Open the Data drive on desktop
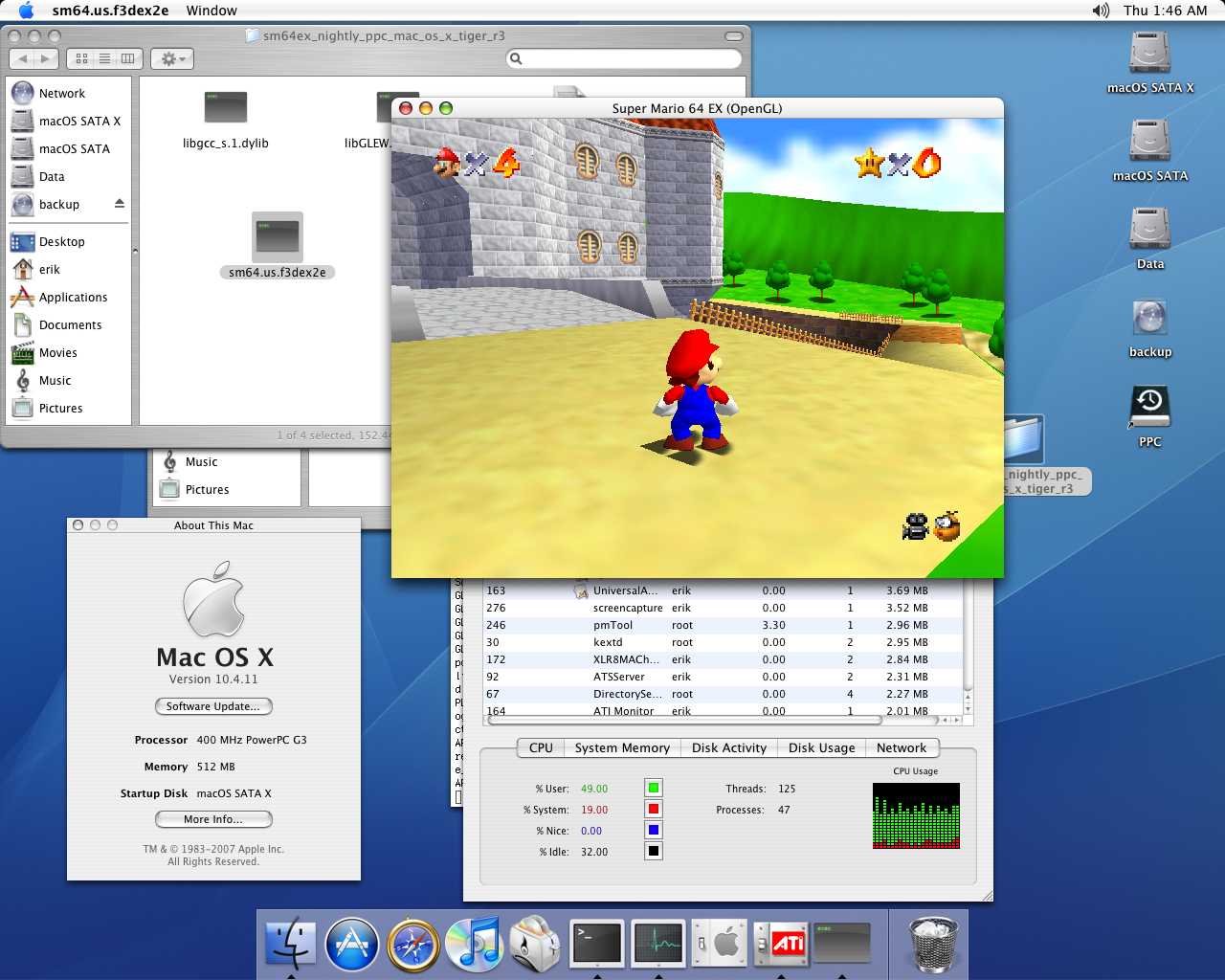The image size is (1225, 980). (1150, 239)
